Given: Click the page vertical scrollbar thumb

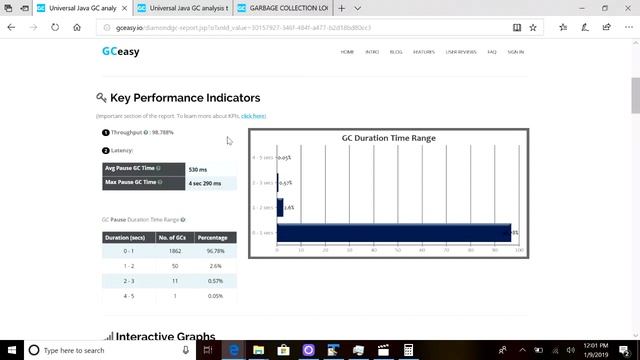Looking at the screenshot, I should [x=636, y=95].
